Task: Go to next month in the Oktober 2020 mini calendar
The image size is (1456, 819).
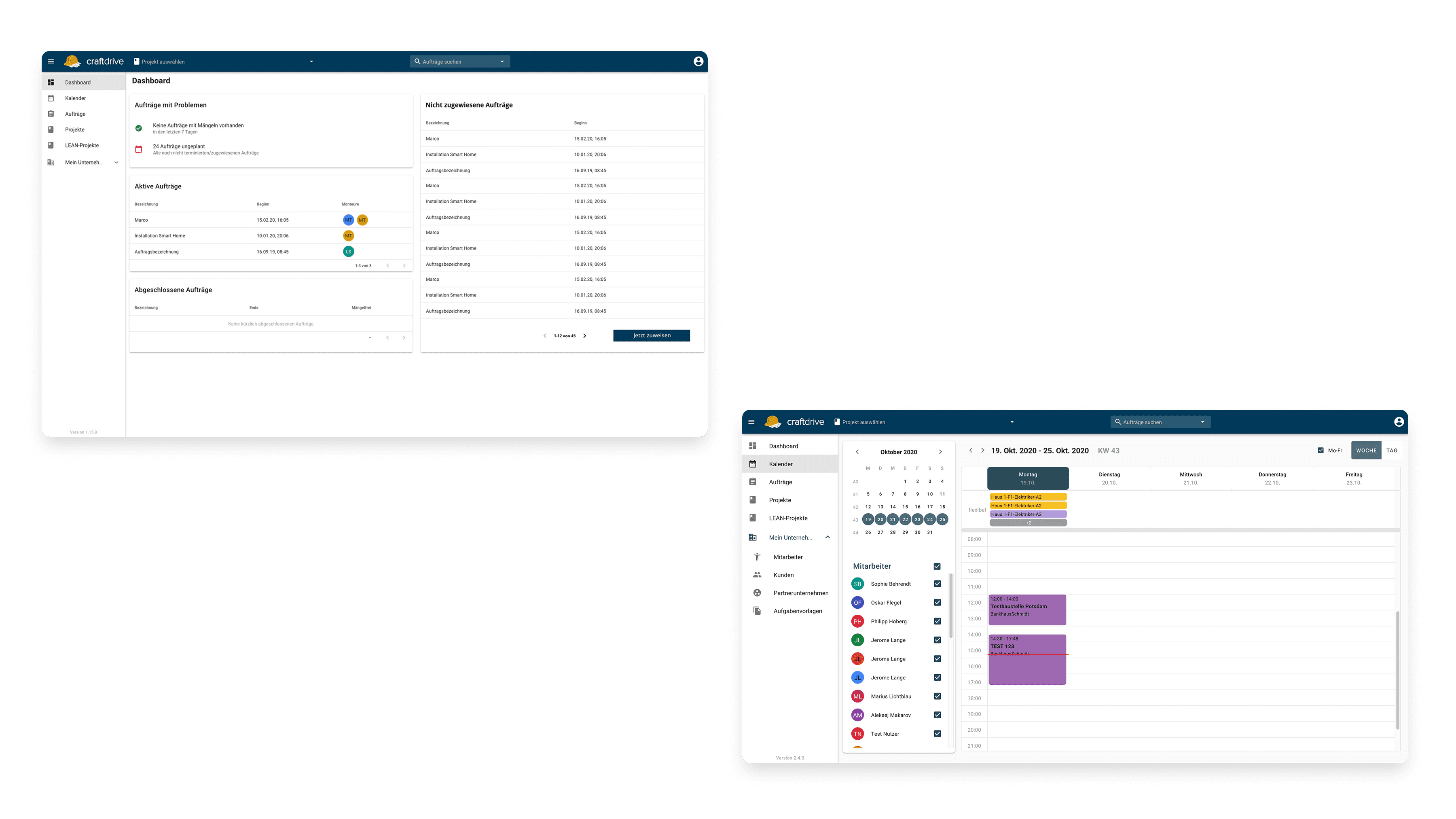Action: (940, 452)
